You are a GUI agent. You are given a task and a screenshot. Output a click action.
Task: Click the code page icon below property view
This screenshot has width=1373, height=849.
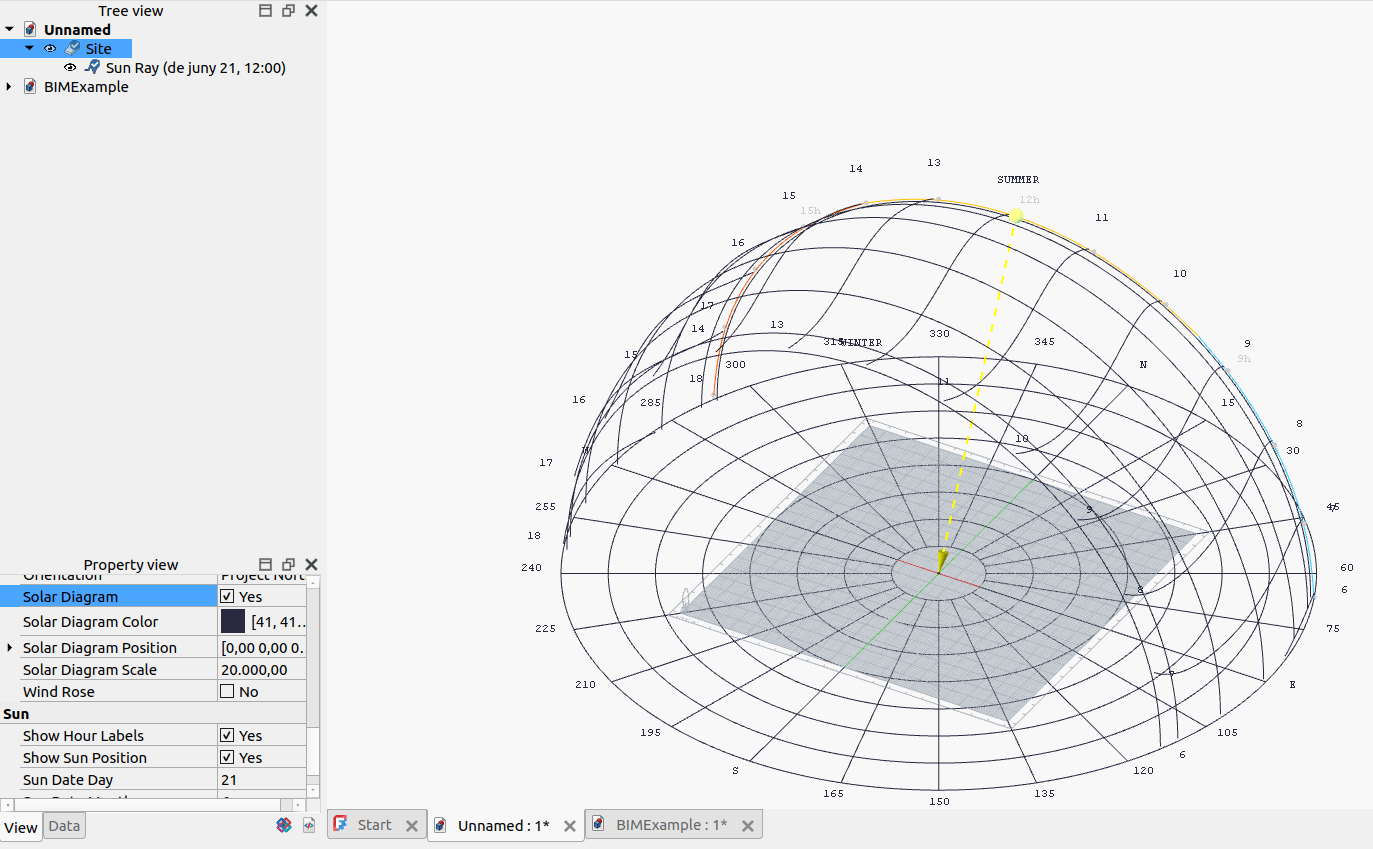point(309,825)
